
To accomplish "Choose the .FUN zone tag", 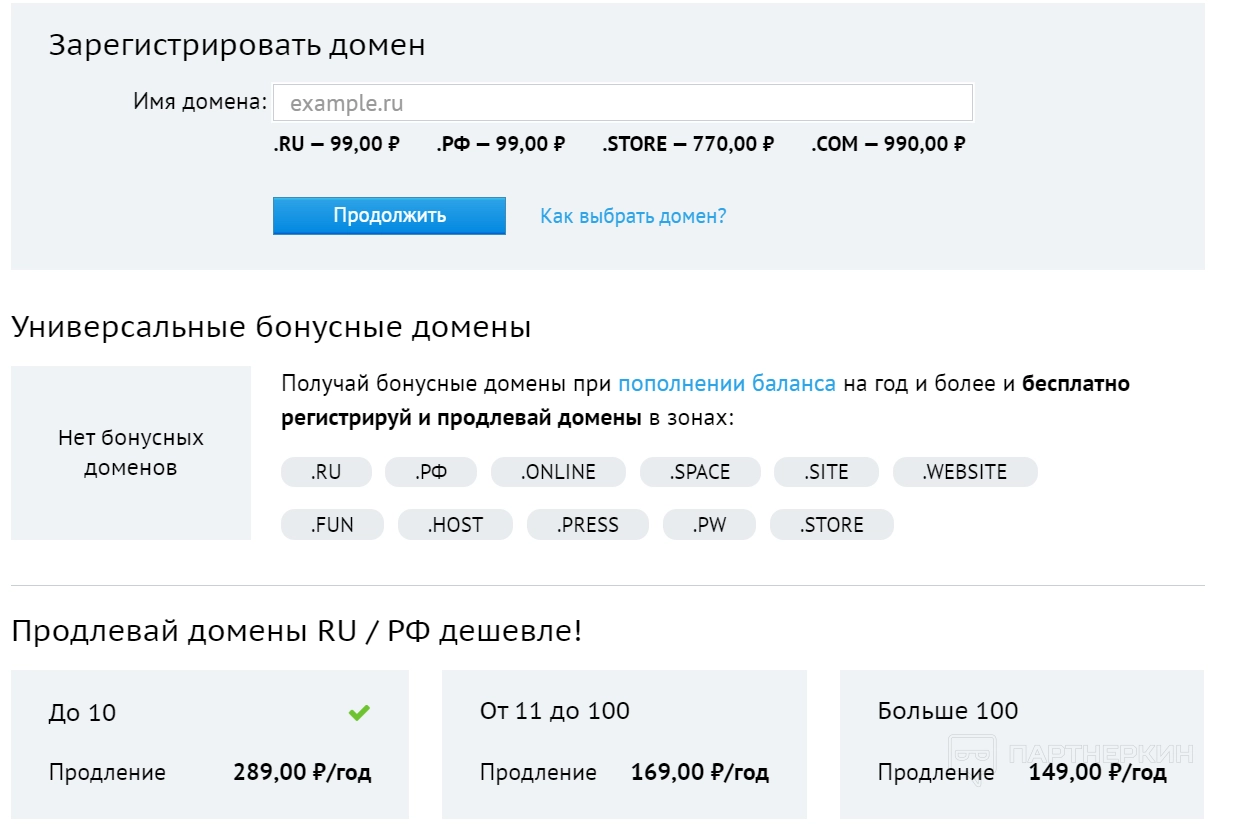I will coord(332,525).
